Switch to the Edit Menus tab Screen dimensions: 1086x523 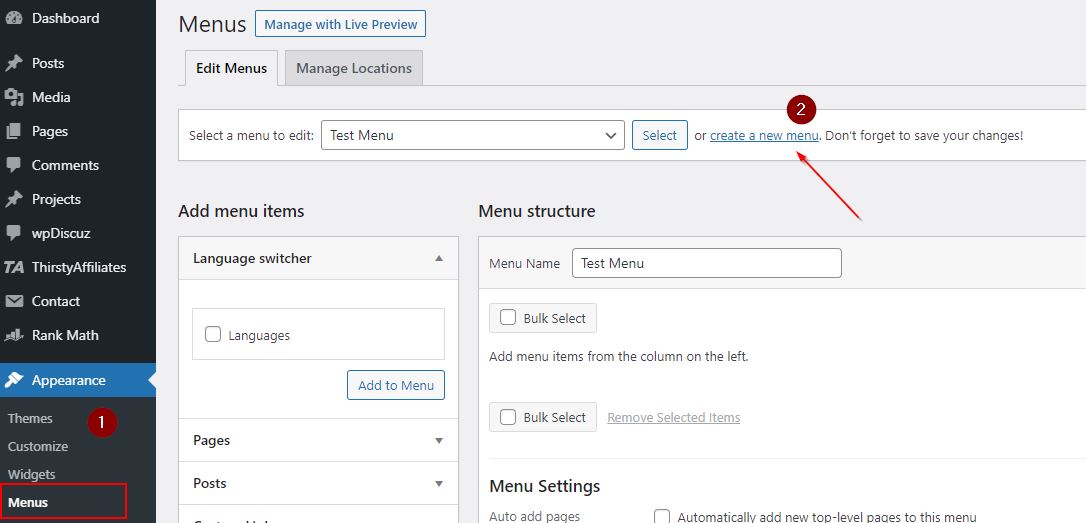click(231, 68)
